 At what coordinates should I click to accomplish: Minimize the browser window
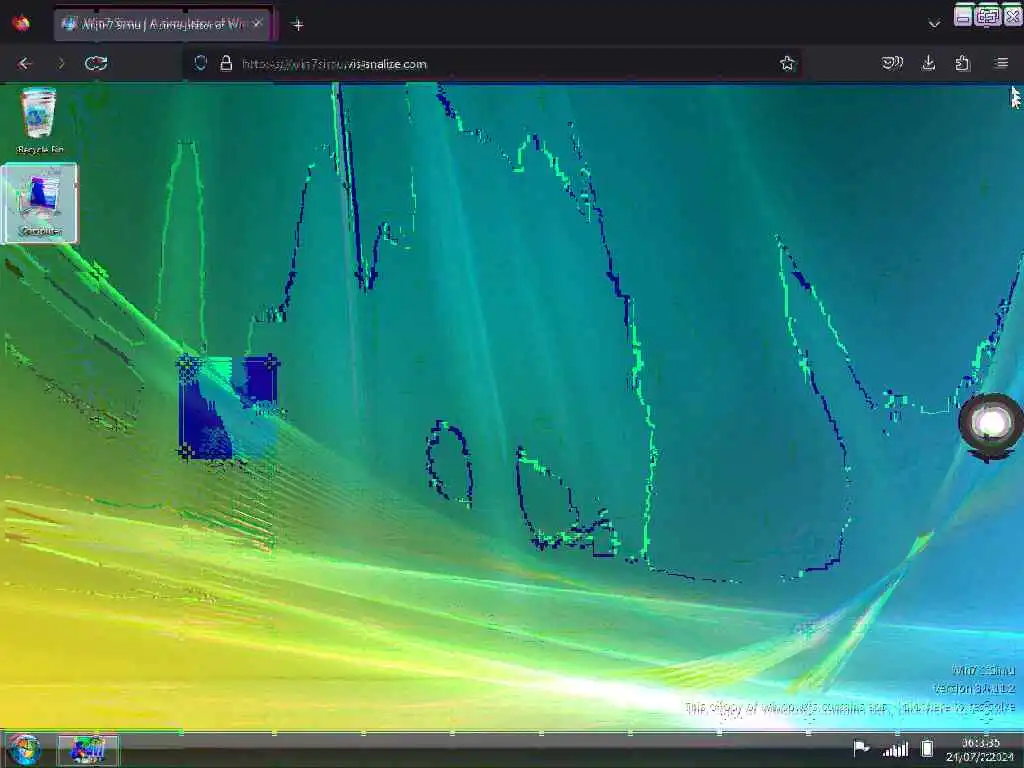click(963, 16)
